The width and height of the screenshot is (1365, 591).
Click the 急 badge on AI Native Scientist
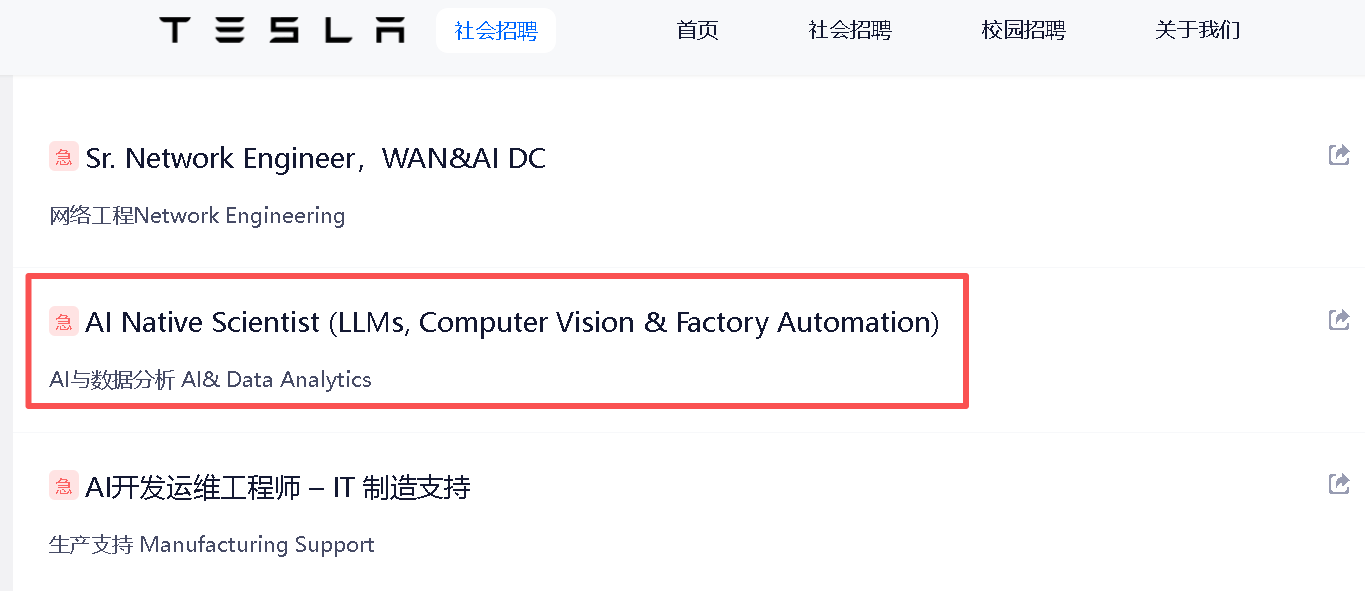point(63,322)
